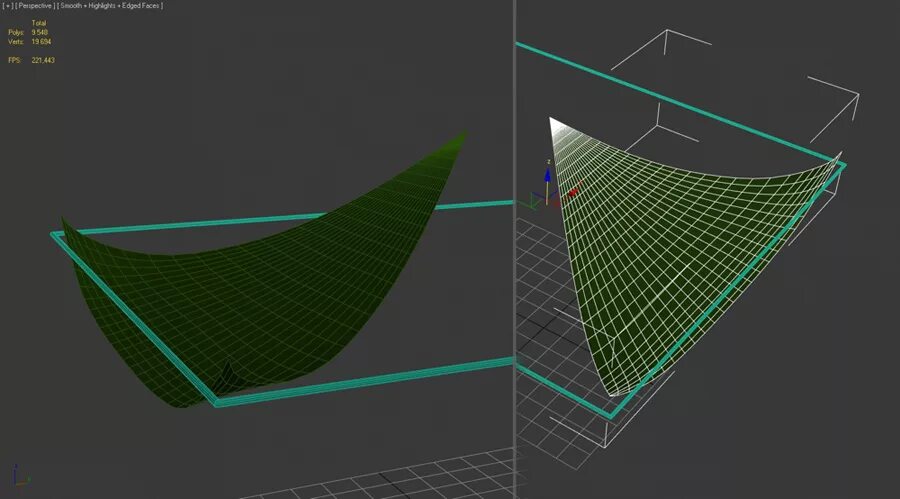This screenshot has width=900, height=499.
Task: Open the Perspective viewport view menu
Action: coord(35,6)
